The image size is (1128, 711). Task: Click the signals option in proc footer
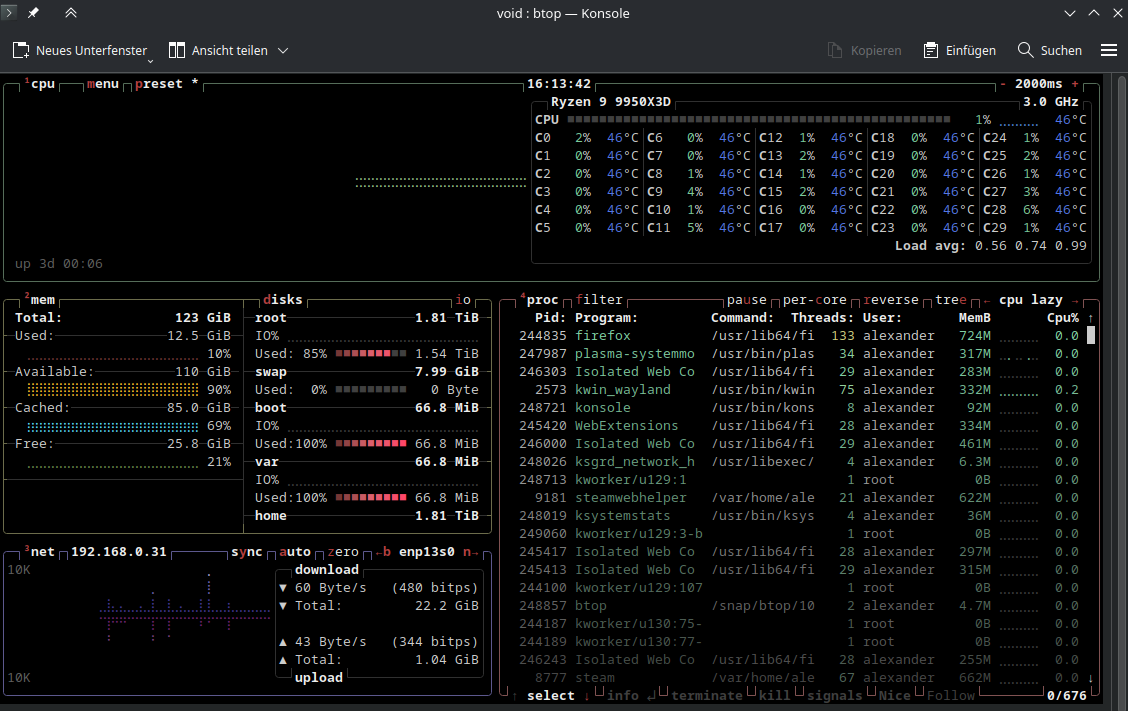click(834, 696)
